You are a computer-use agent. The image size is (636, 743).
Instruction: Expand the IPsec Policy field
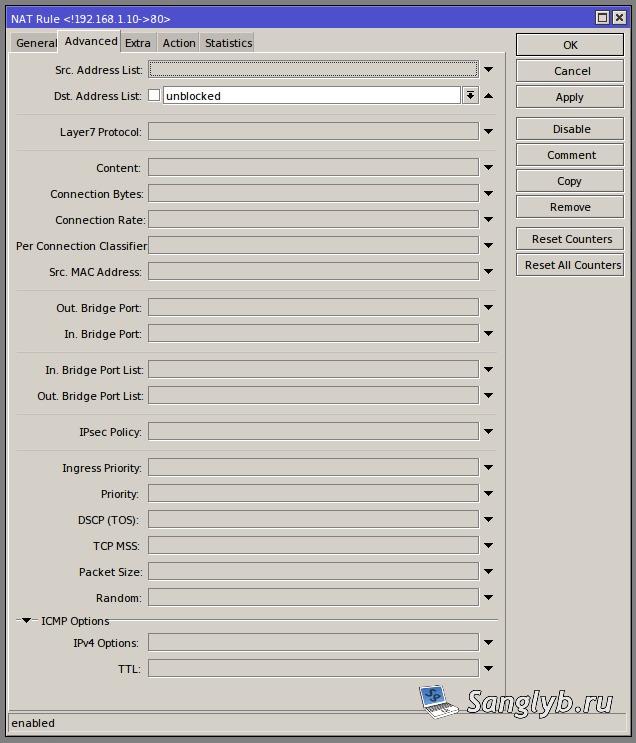(x=489, y=432)
